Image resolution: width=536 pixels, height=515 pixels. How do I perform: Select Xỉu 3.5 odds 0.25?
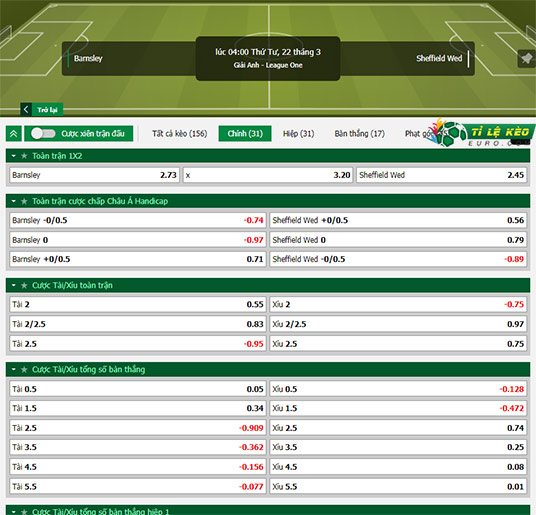tap(398, 447)
